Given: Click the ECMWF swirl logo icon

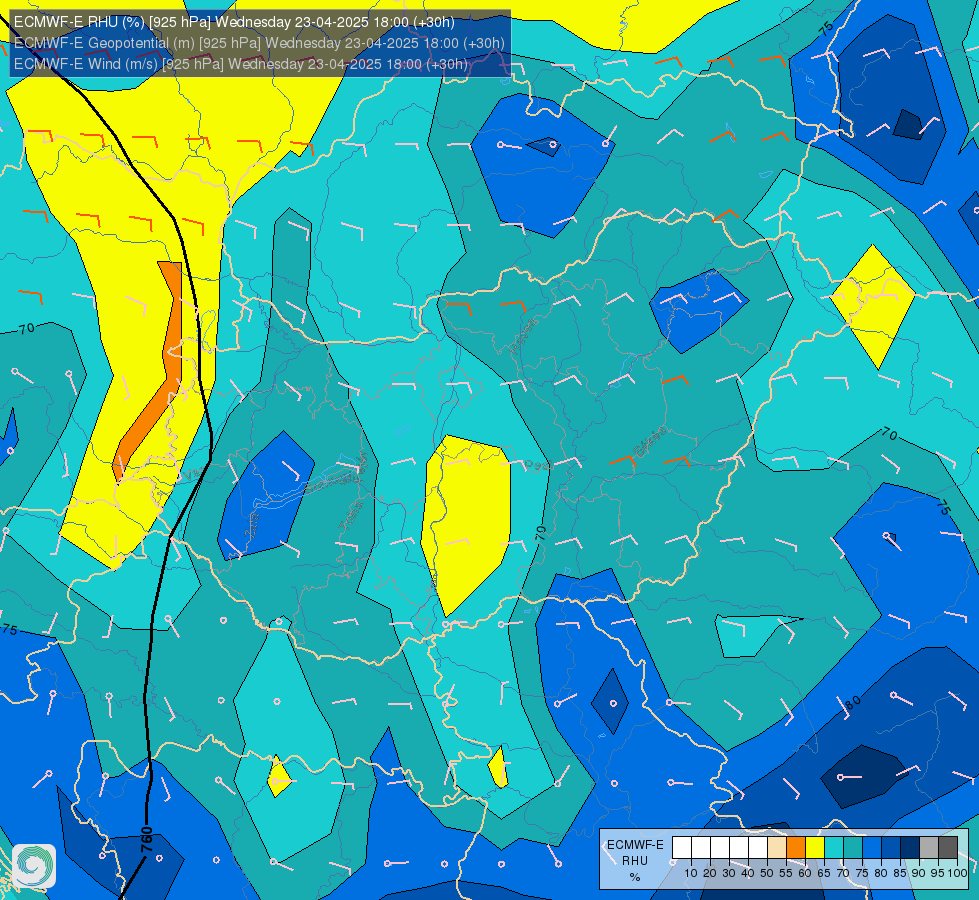Looking at the screenshot, I should (x=34, y=865).
